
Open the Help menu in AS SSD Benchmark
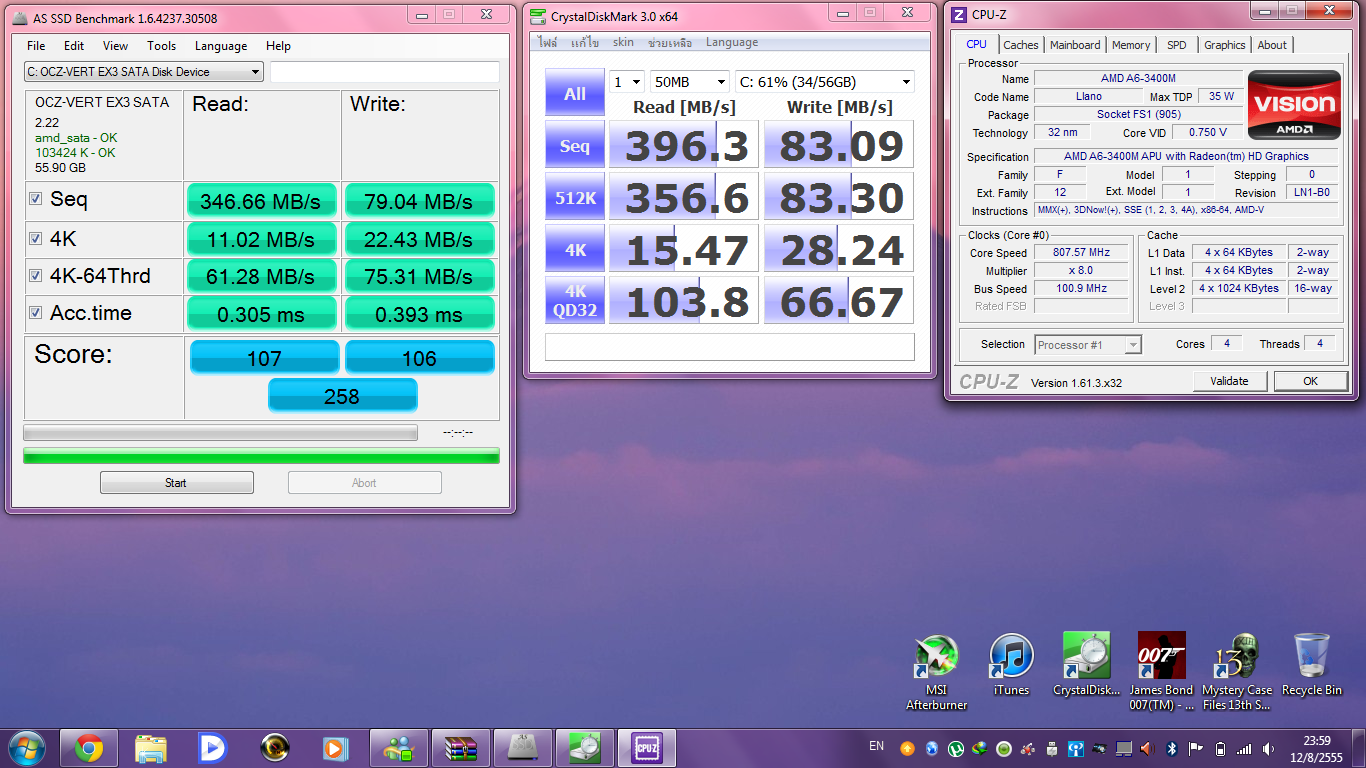point(278,46)
